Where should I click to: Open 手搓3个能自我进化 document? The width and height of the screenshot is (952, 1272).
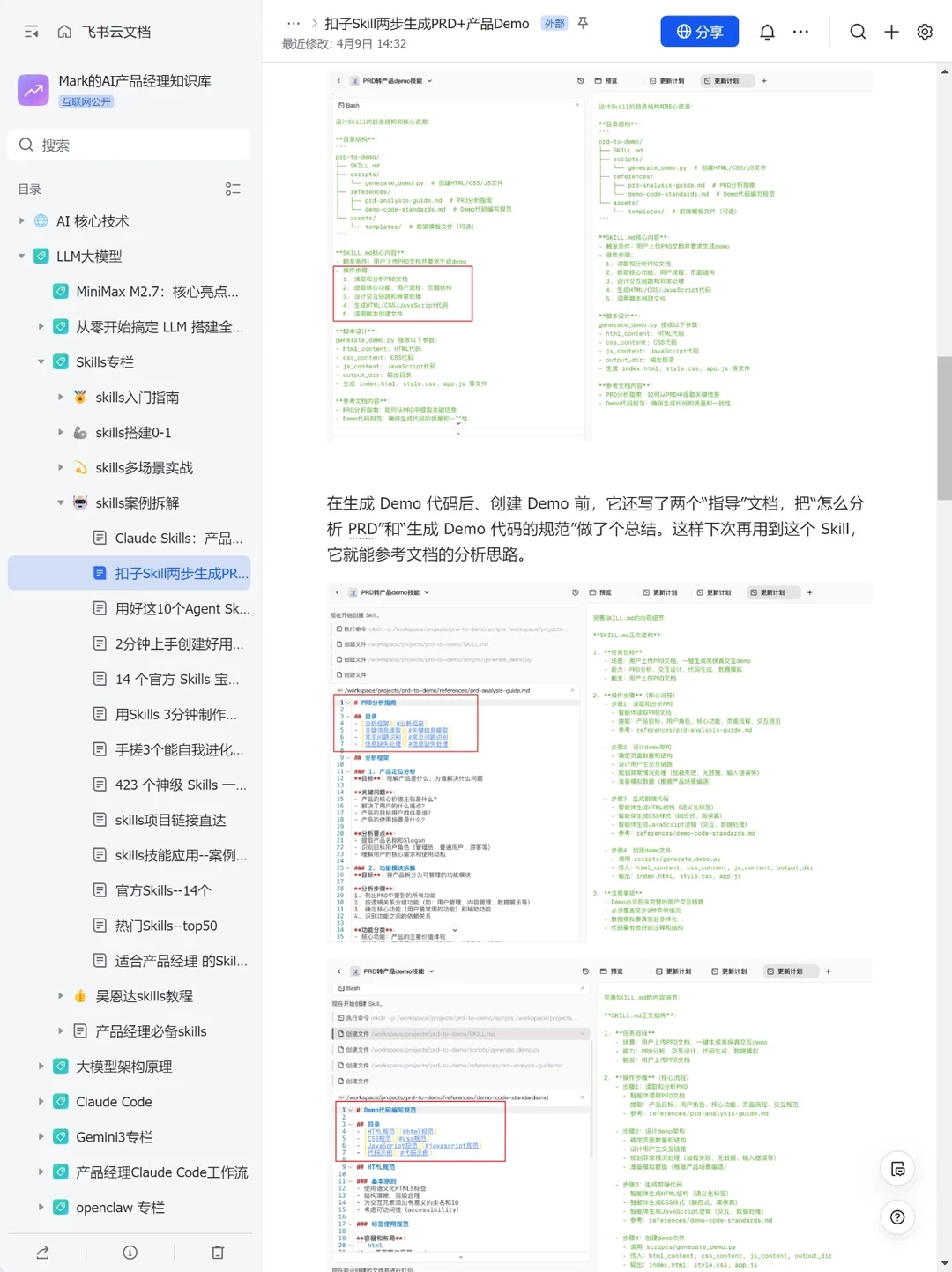179,750
